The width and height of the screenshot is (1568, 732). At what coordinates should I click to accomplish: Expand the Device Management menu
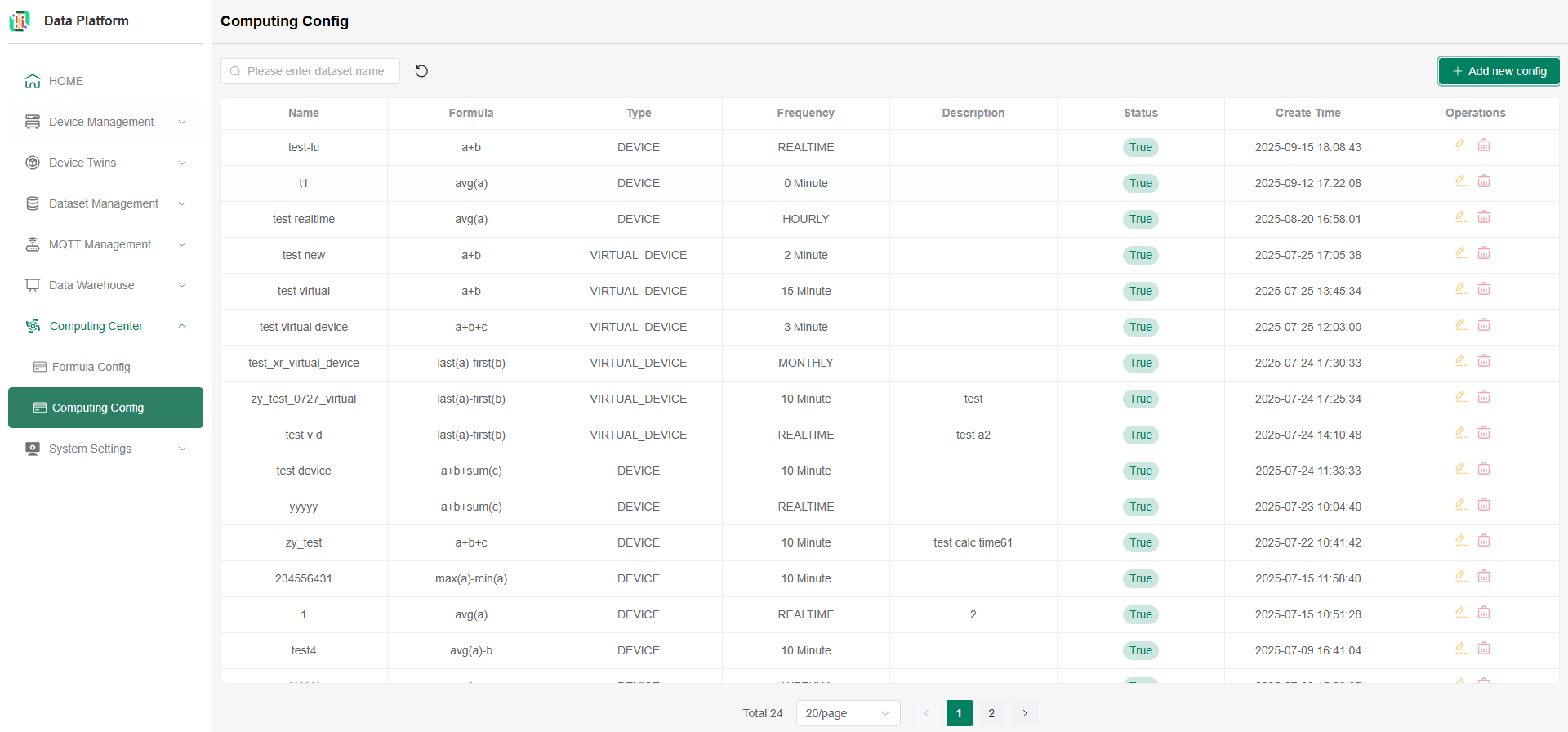[105, 122]
